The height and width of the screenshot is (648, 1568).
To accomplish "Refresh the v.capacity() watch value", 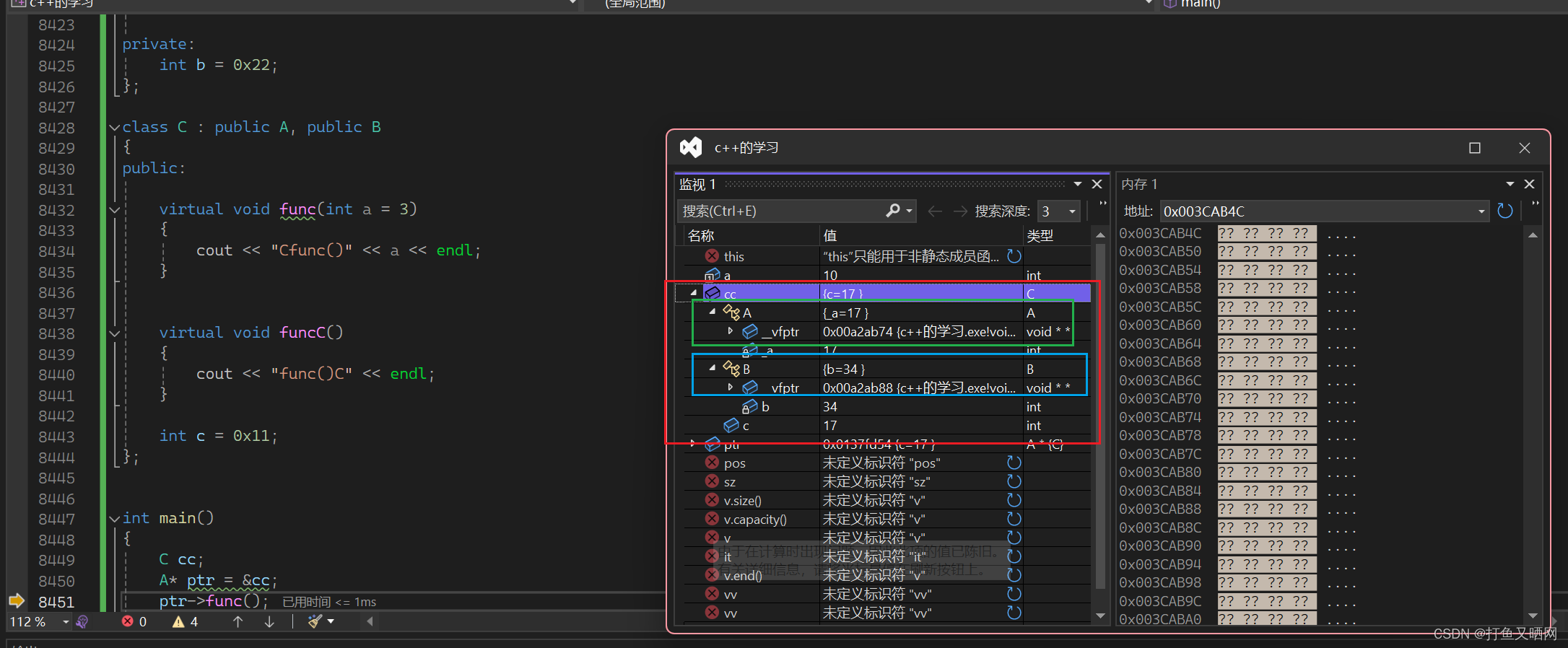I will pos(1014,519).
